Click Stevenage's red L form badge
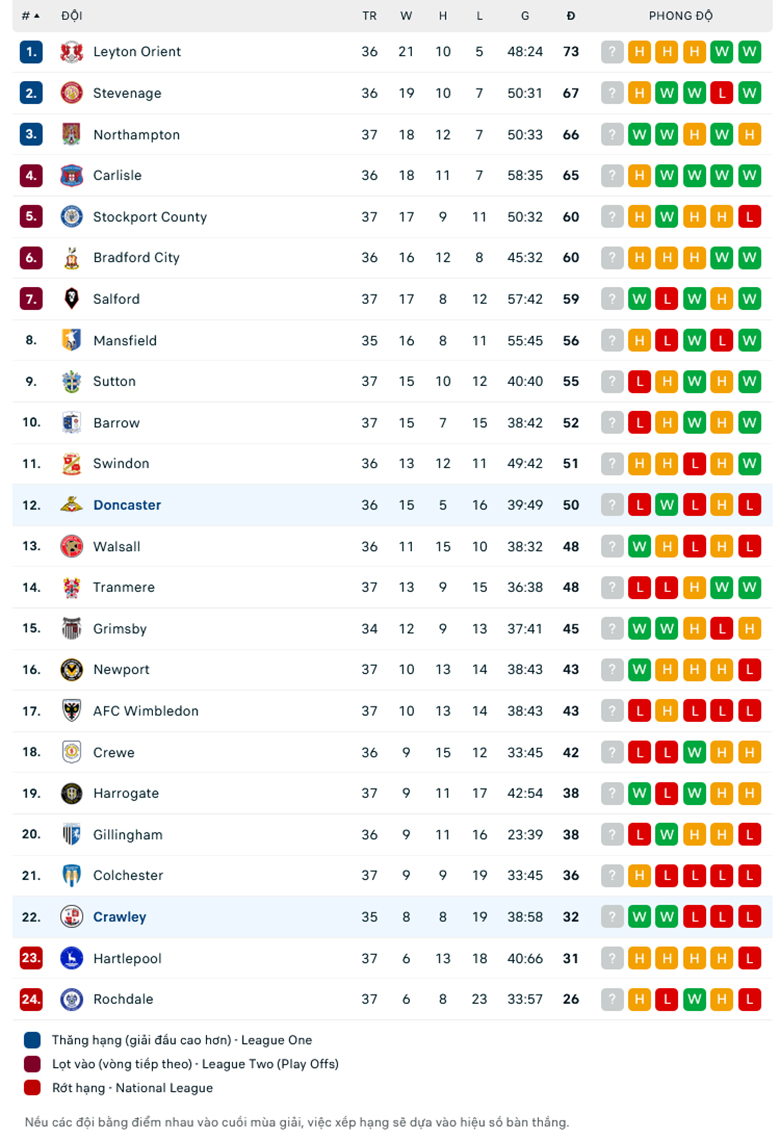The image size is (780, 1140). tap(721, 93)
